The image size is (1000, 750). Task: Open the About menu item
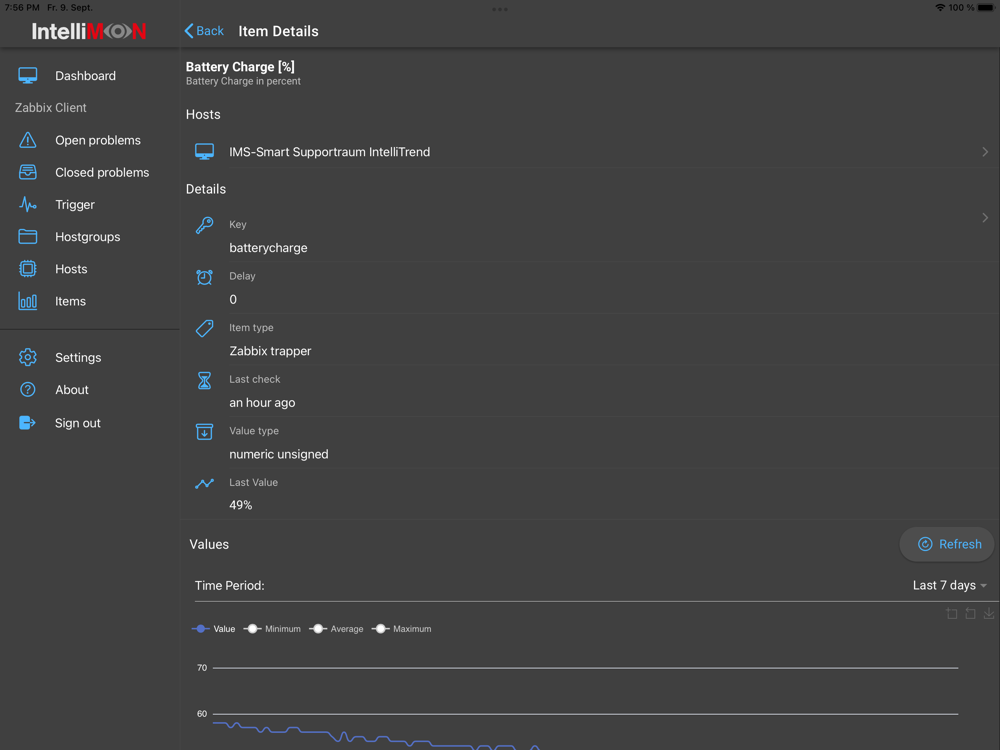(71, 390)
